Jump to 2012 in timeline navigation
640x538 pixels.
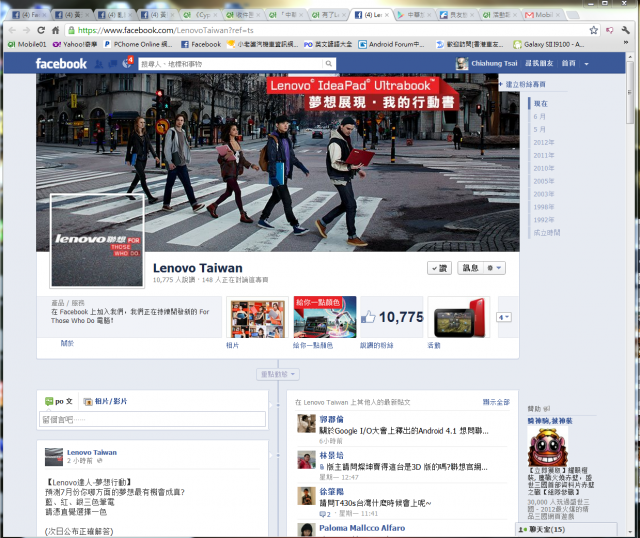coord(544,142)
